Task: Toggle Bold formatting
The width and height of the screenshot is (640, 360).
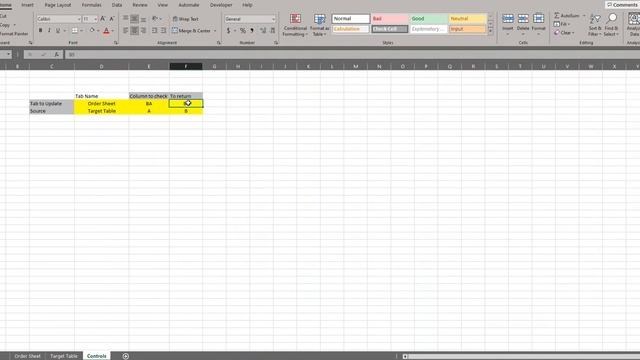Action: point(40,31)
